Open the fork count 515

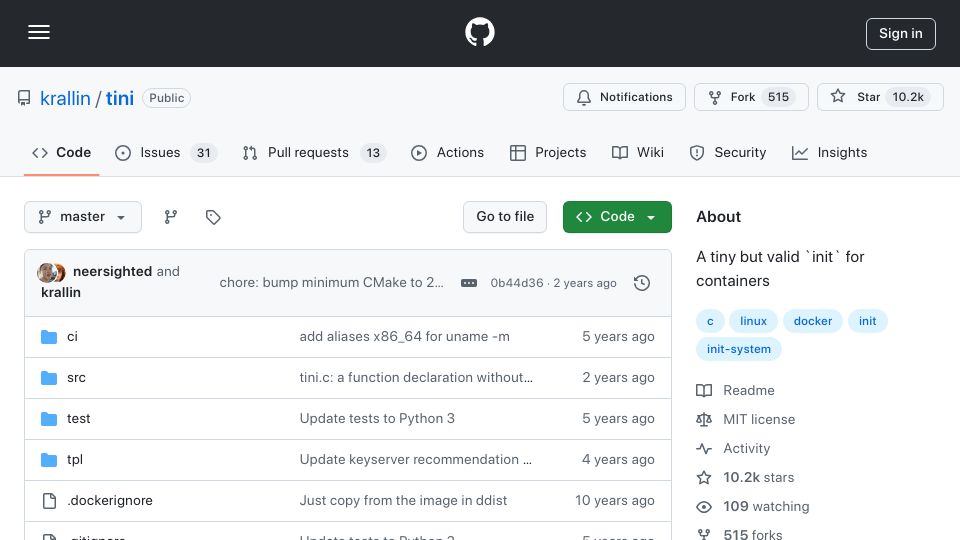pyautogui.click(x=778, y=97)
